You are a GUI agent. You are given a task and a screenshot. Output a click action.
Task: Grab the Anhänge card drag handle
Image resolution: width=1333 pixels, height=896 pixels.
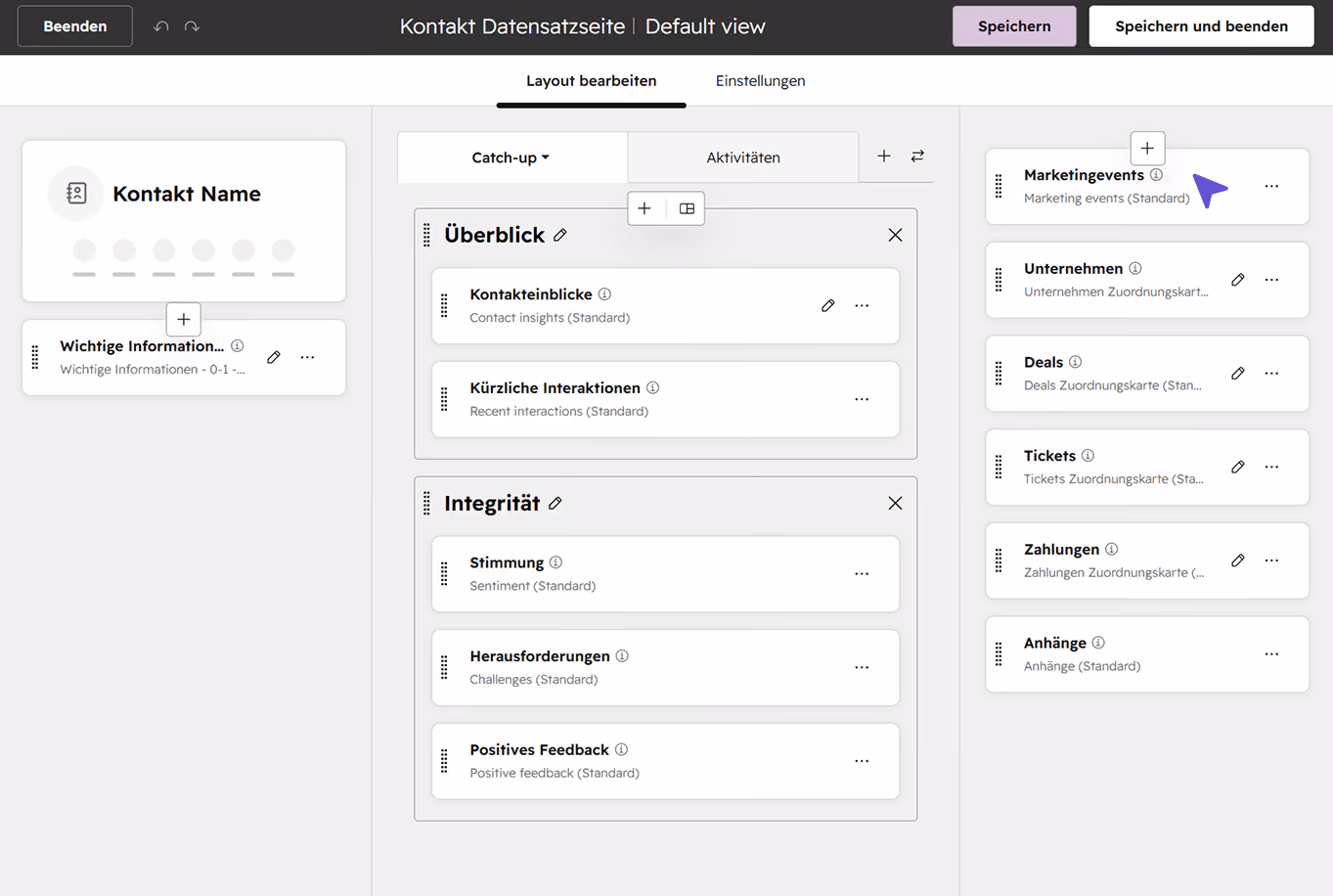coord(999,654)
